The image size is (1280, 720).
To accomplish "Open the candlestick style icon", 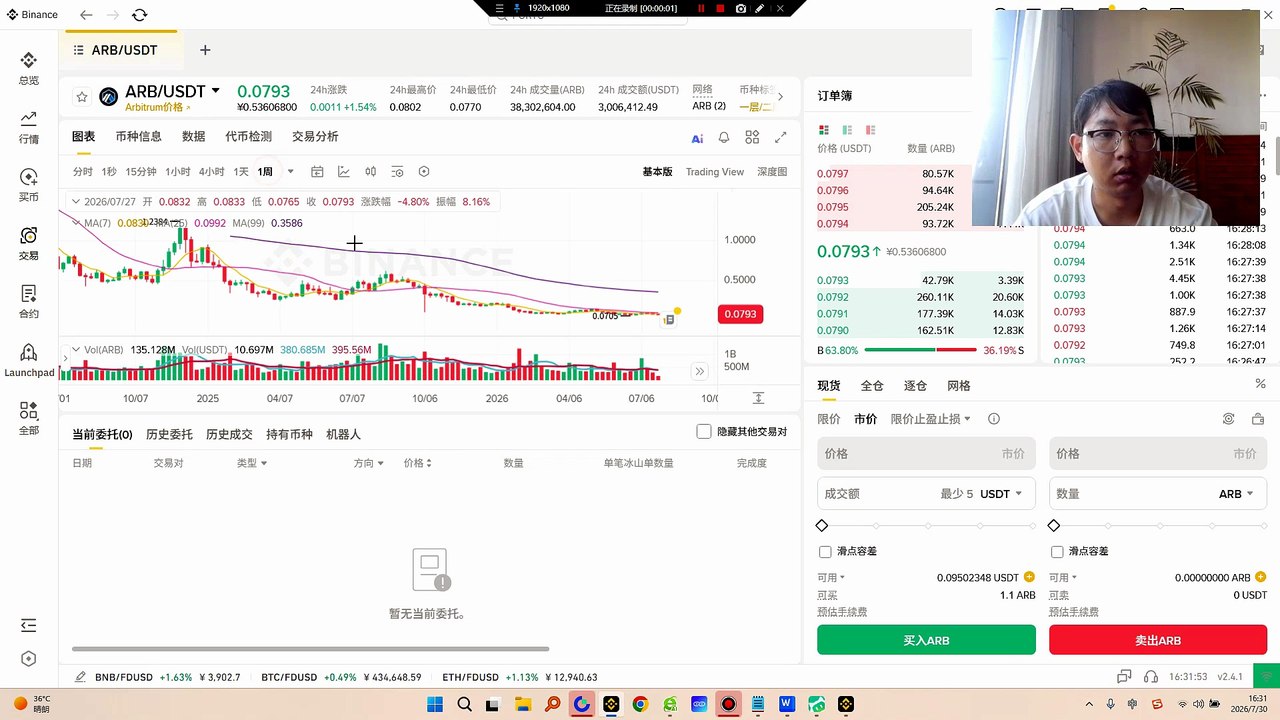I will (x=370, y=172).
